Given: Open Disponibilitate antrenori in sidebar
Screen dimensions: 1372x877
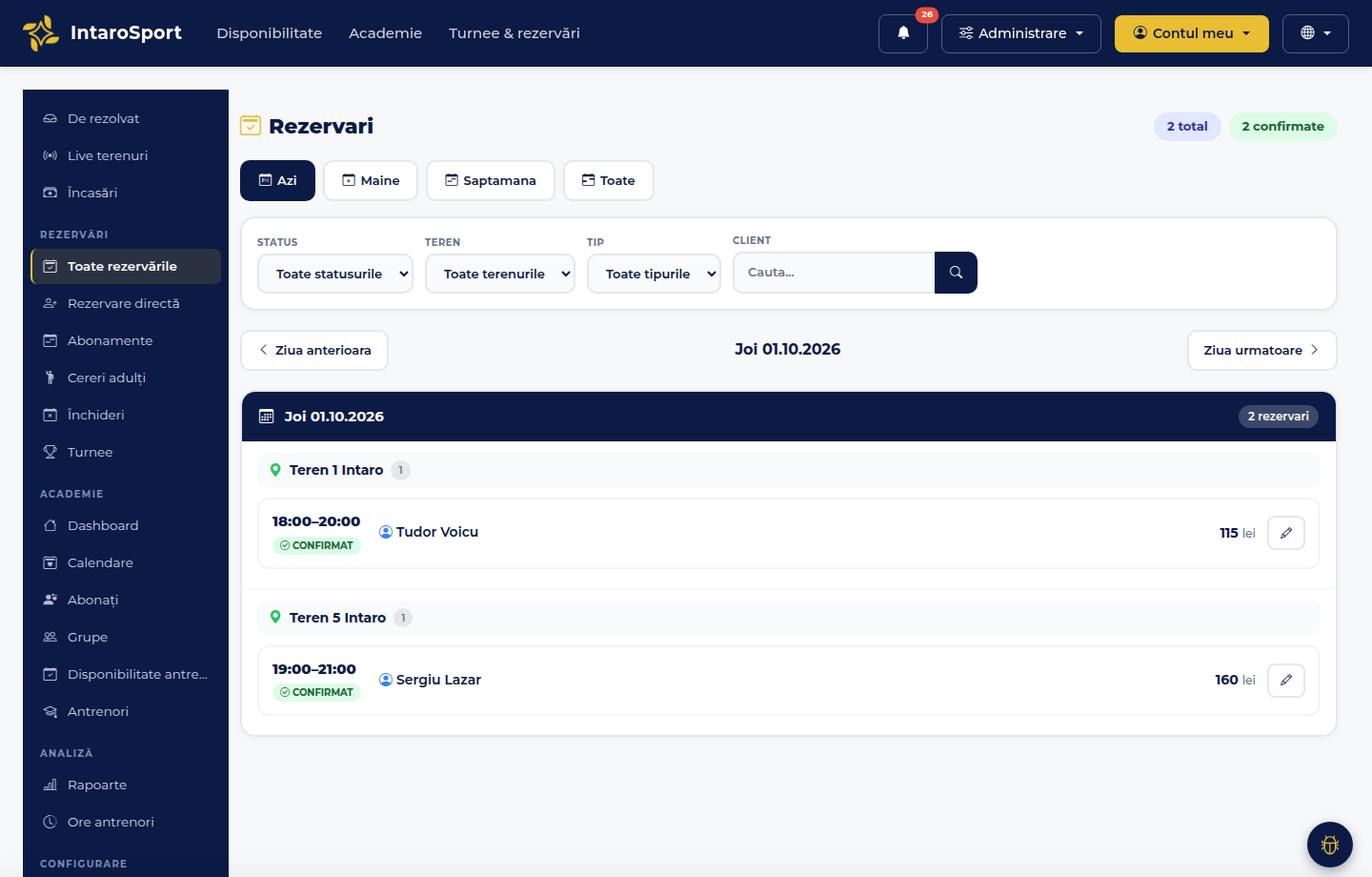Looking at the screenshot, I should coord(126,674).
